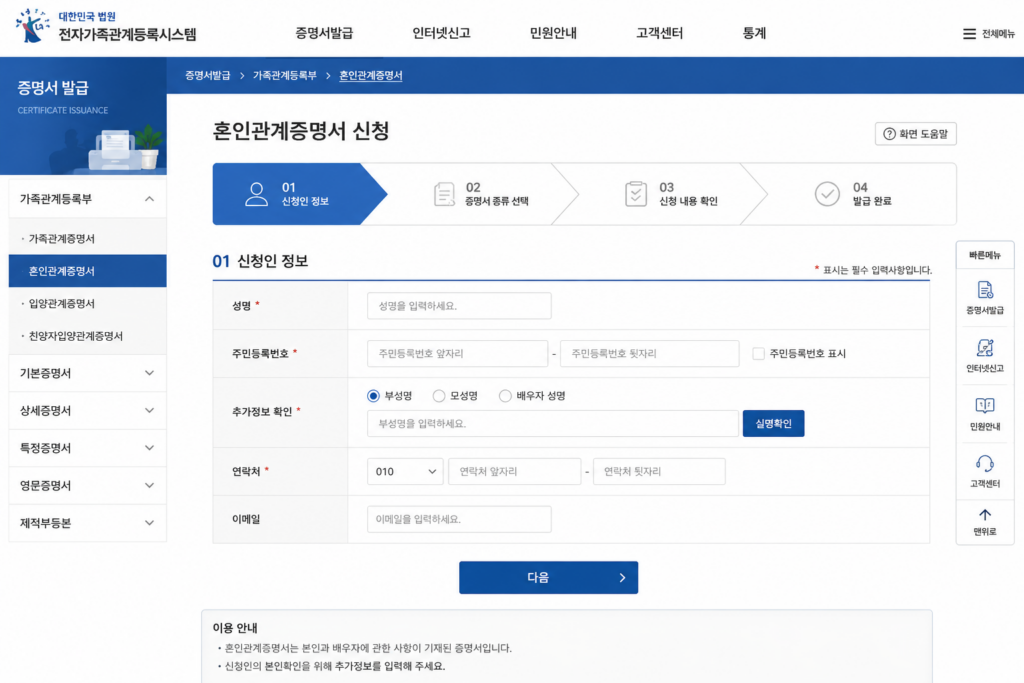Click the 가족관계등록부 breadcrumb link
The width and height of the screenshot is (1024, 683).
285,76
